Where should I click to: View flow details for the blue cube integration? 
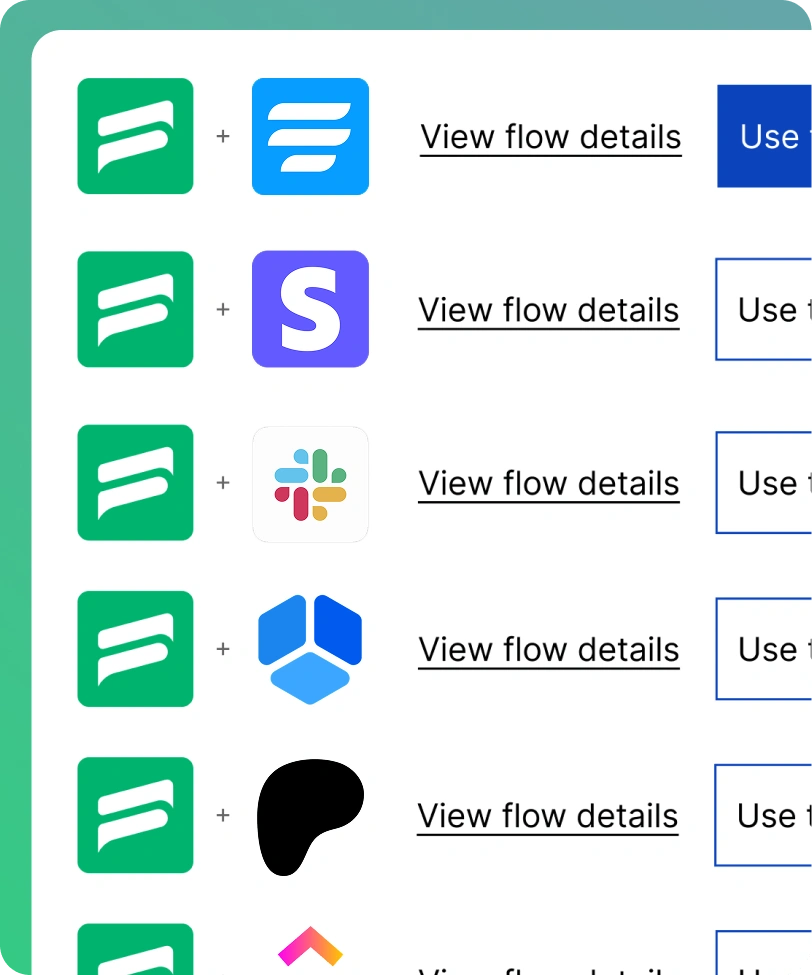(548, 650)
